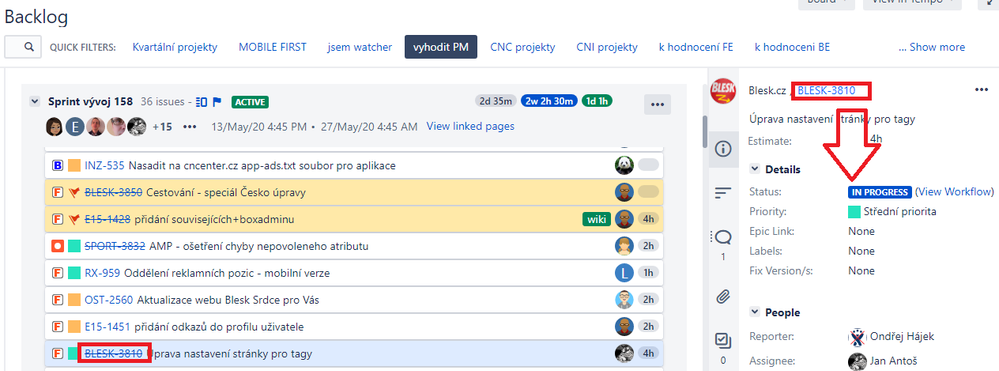The width and height of the screenshot is (999, 371).
Task: Expand quick filters with Show more
Action: (x=931, y=47)
